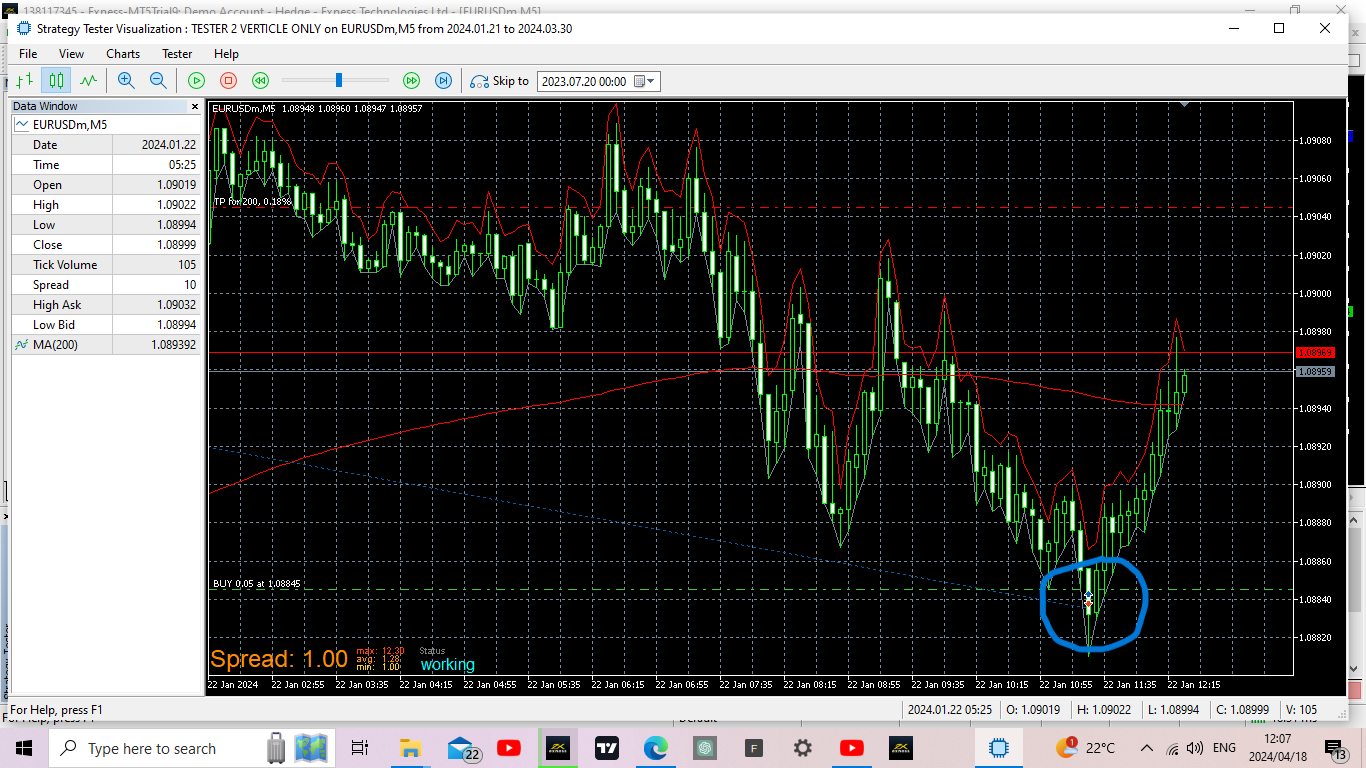1366x768 pixels.
Task: Click the slow down rewind button
Action: [260, 81]
